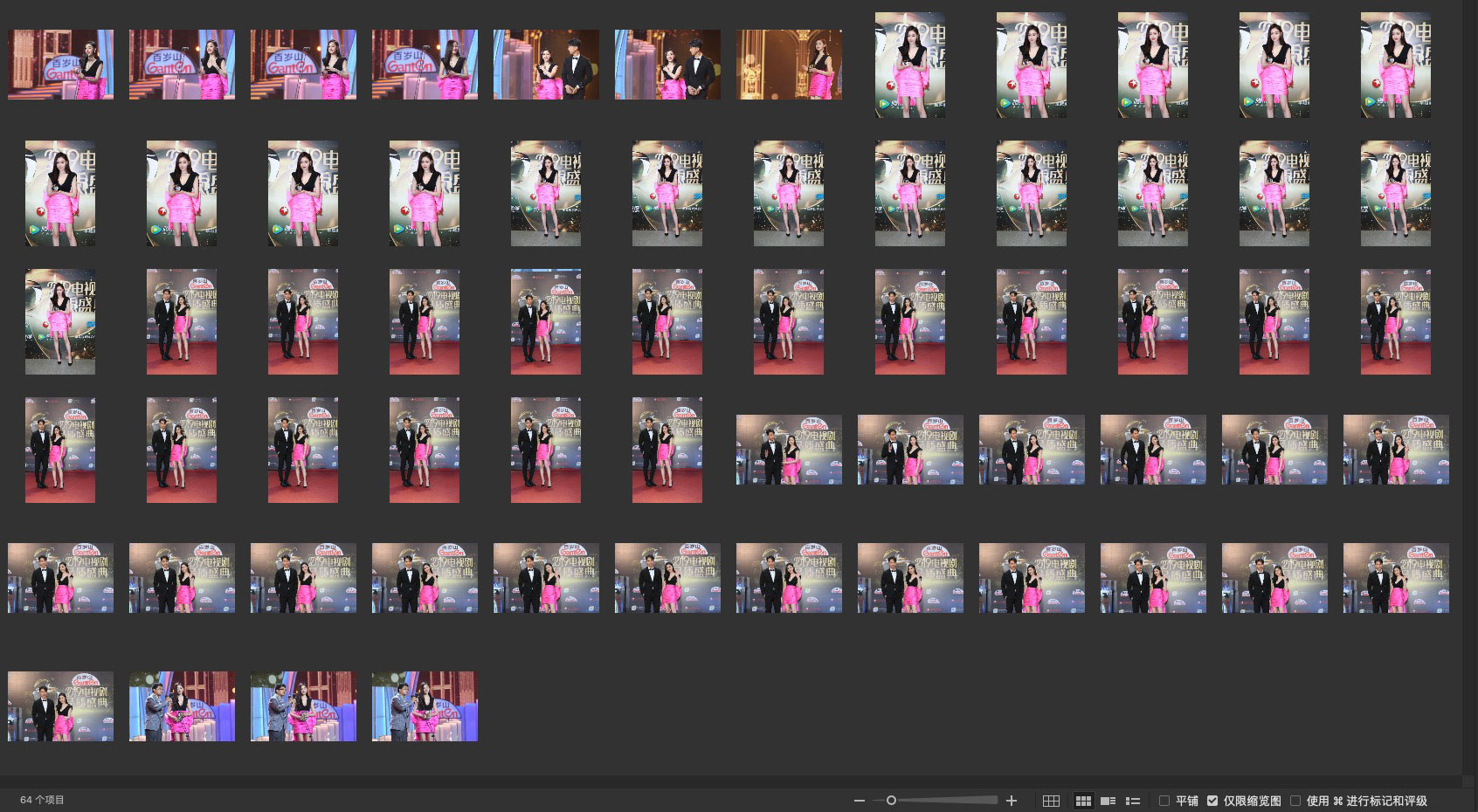Click the plus icon to enlarge thumbnails
Image resolution: width=1478 pixels, height=812 pixels.
tap(1012, 801)
